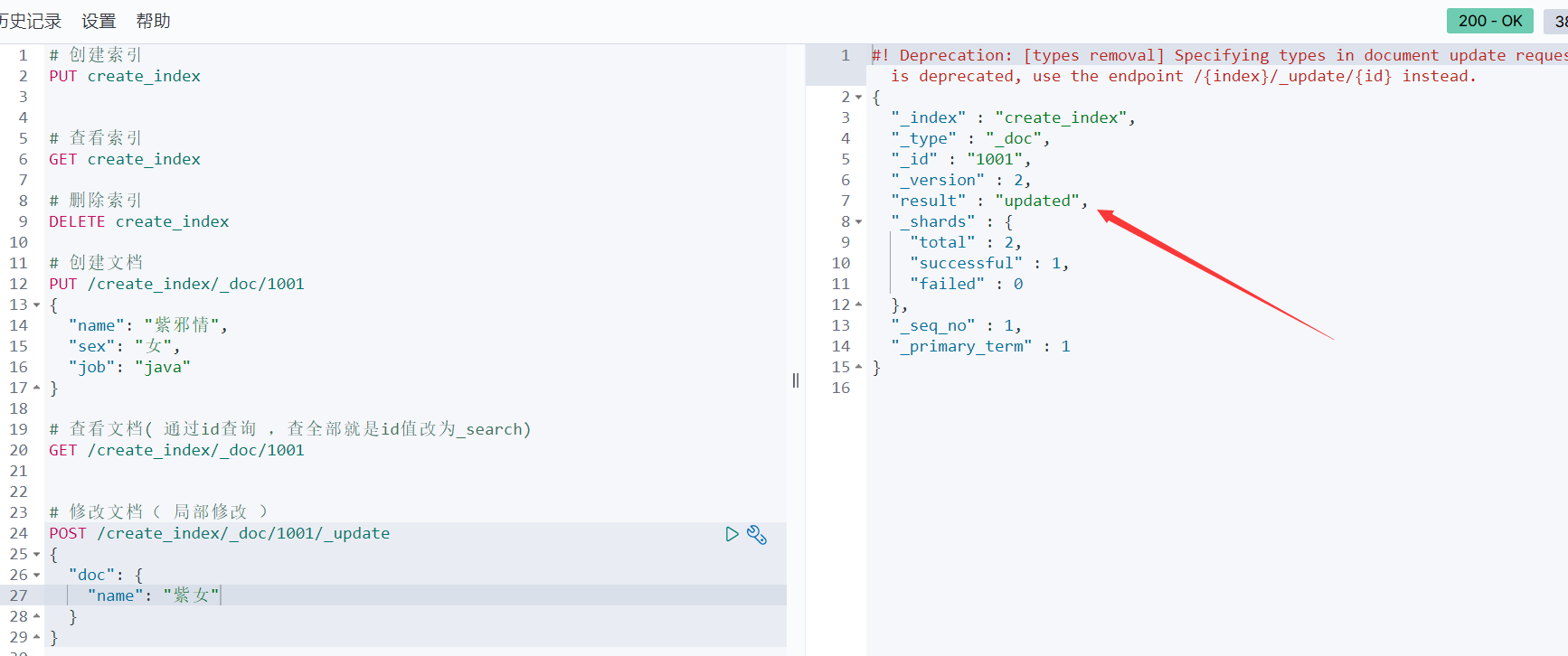This screenshot has height=656, width=1568.
Task: Collapse the fold arrow at editor line 13
Action: [x=37, y=305]
